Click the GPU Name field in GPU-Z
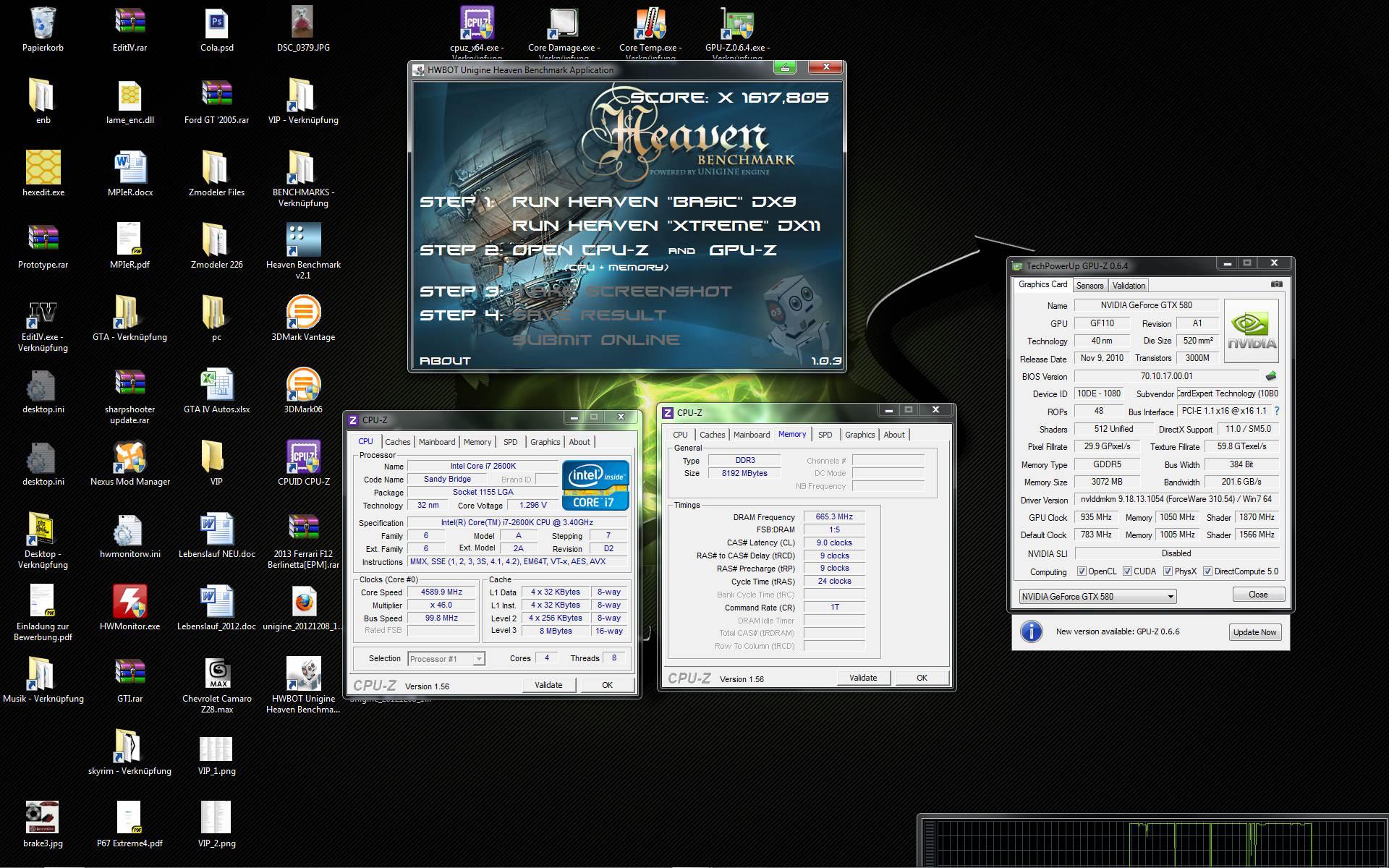 (x=1146, y=305)
